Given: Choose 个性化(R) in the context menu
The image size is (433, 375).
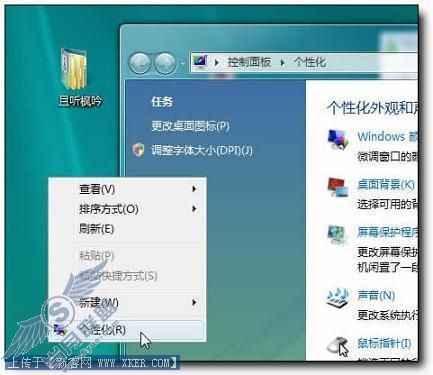Looking at the screenshot, I should pyautogui.click(x=127, y=330).
